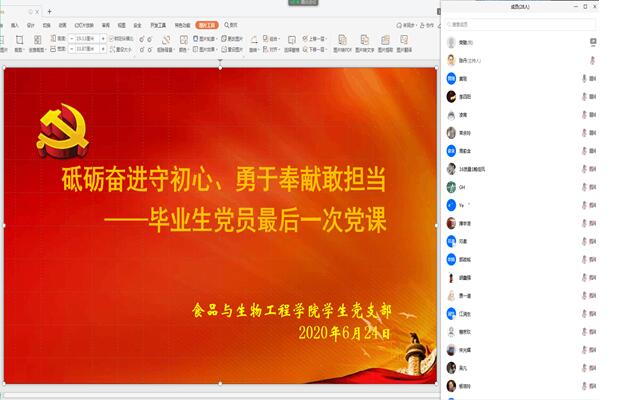The image size is (620, 401).
Task: Click the Picture Outline (图片轮廓) icon
Action: (195, 39)
